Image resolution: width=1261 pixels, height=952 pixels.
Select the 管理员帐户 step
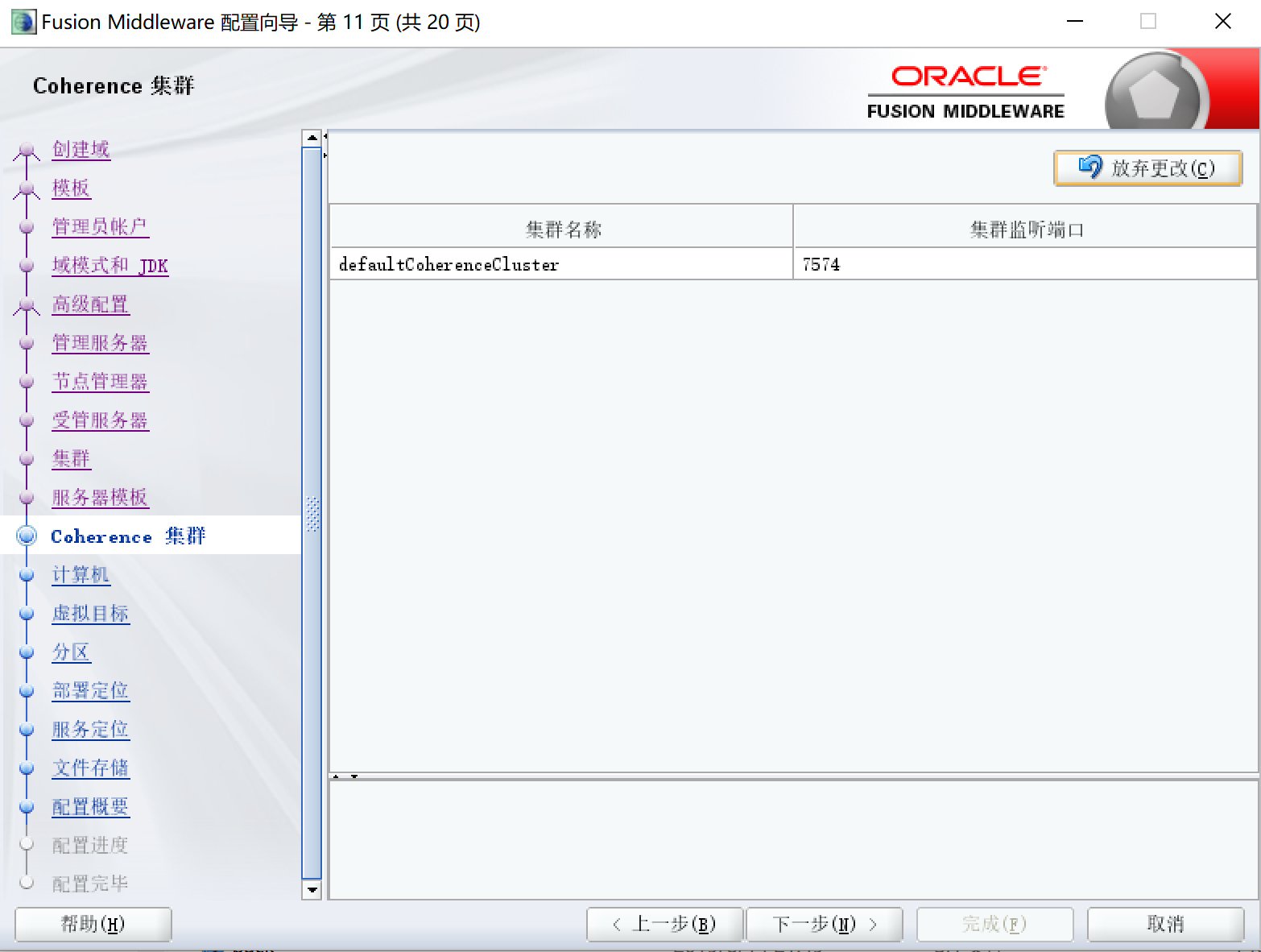pyautogui.click(x=99, y=226)
